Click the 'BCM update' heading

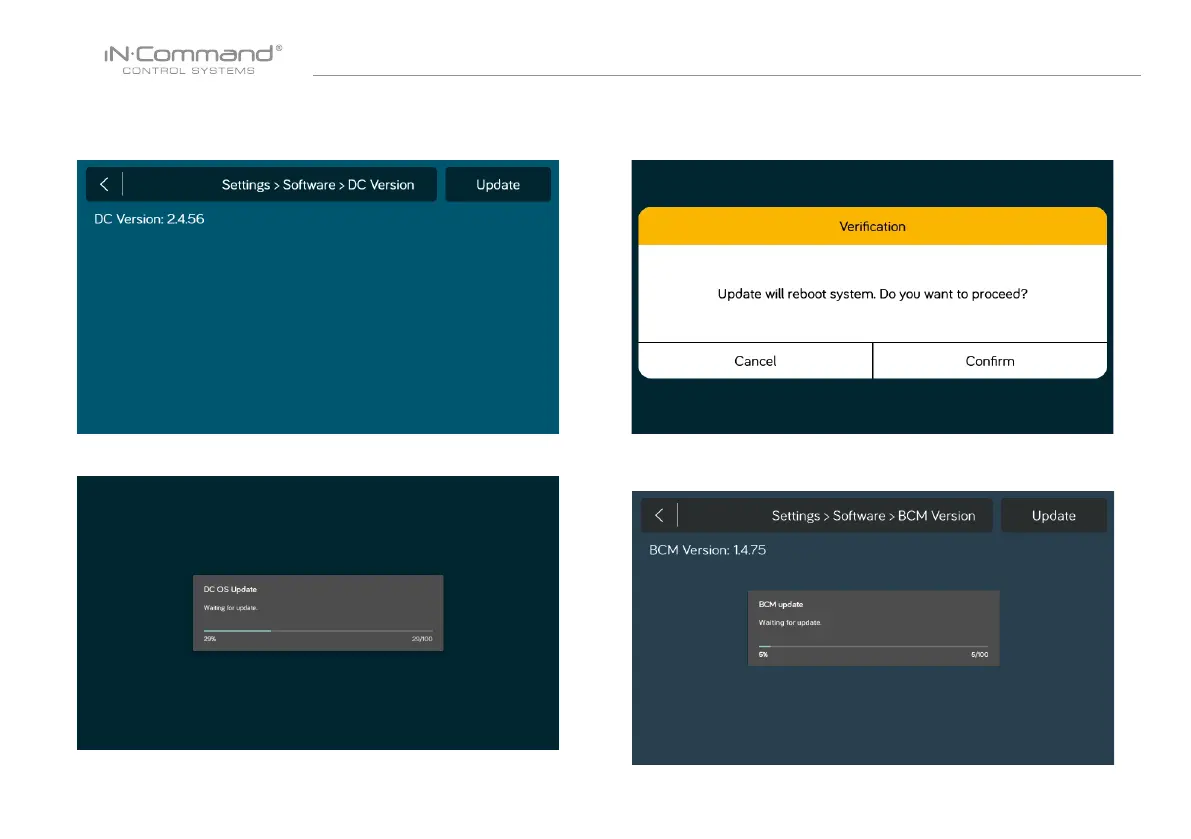coord(781,604)
